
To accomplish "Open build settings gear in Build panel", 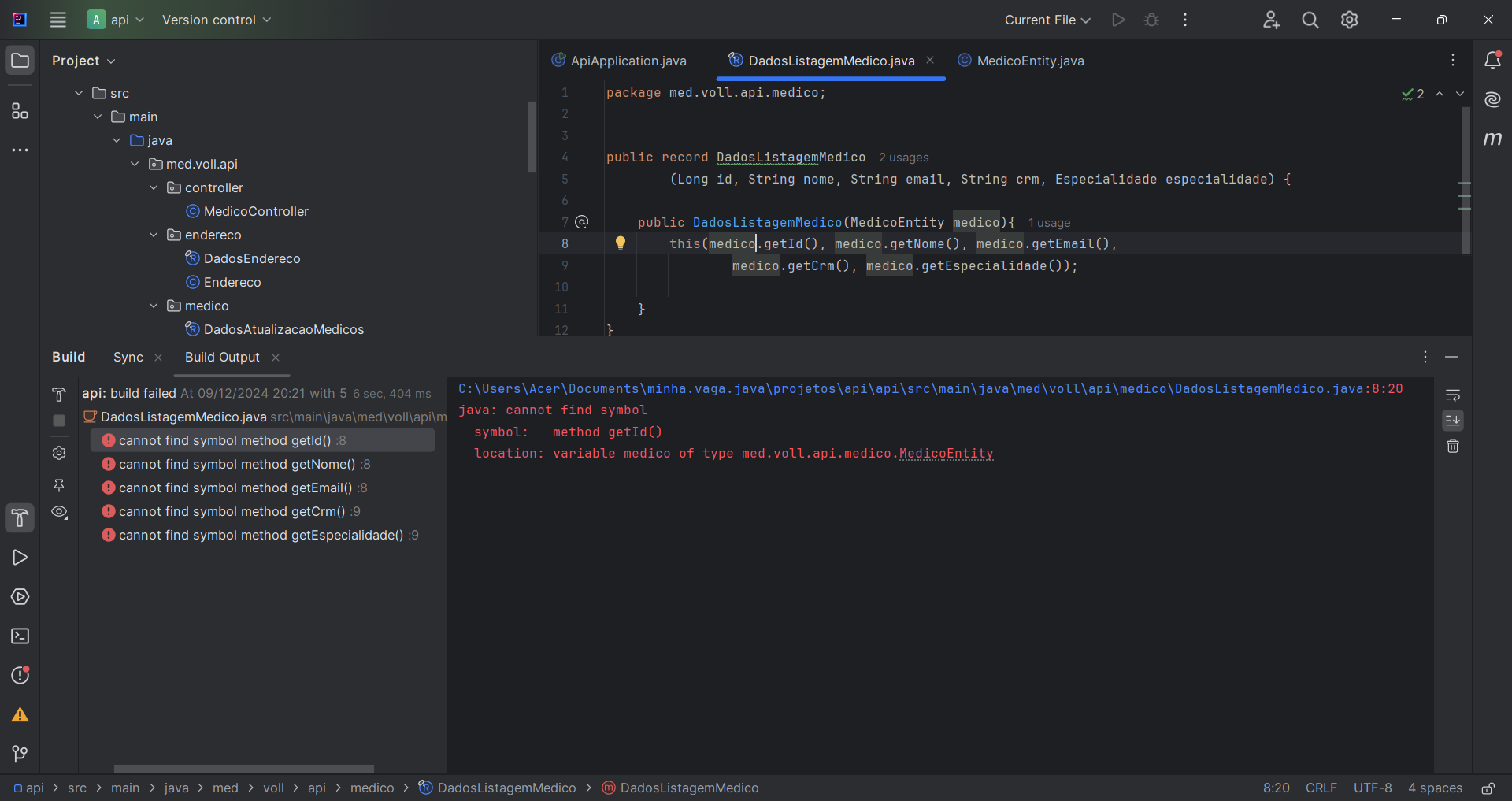I will 59,453.
